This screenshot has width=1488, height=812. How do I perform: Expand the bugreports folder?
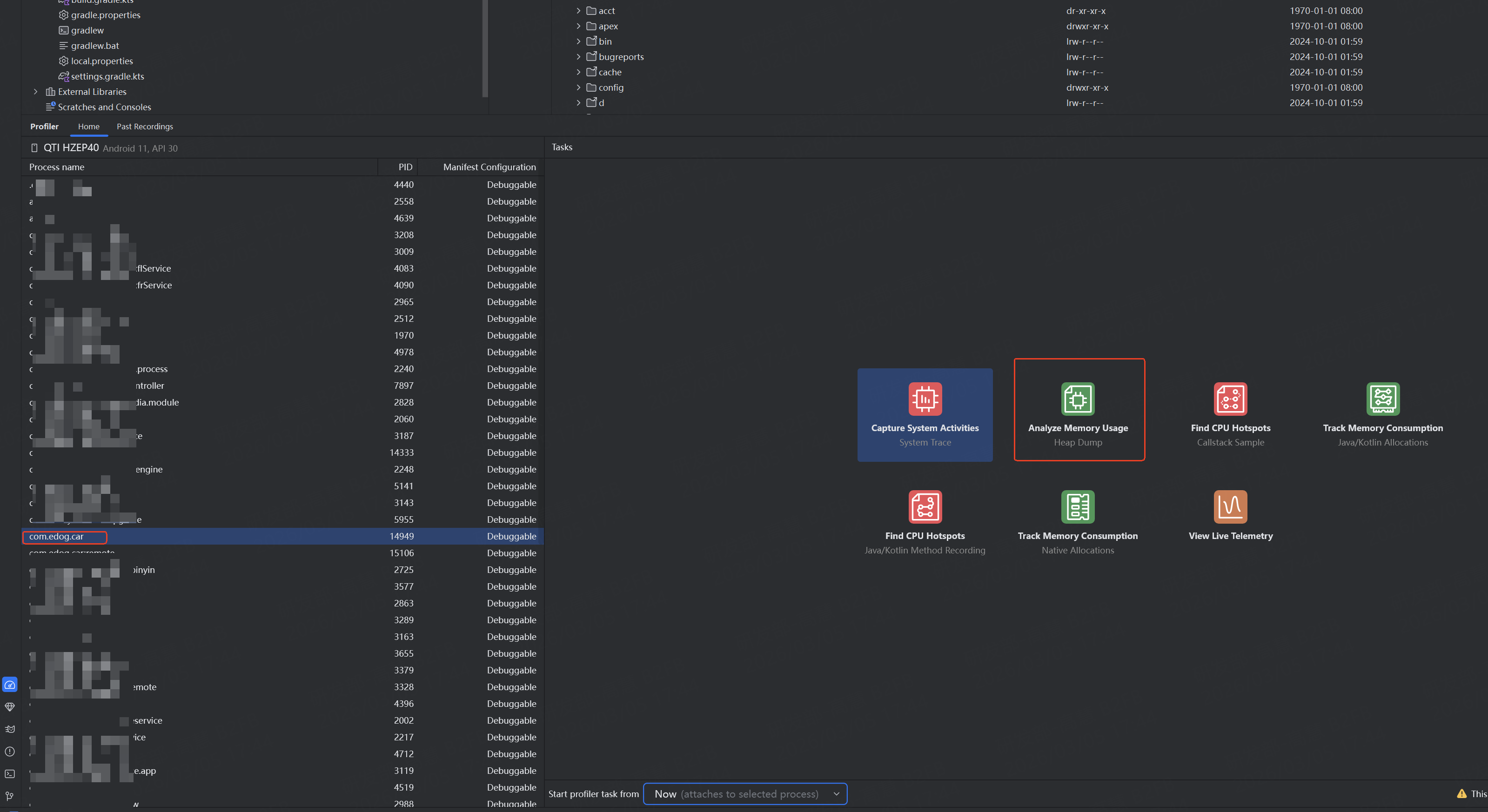tap(578, 57)
